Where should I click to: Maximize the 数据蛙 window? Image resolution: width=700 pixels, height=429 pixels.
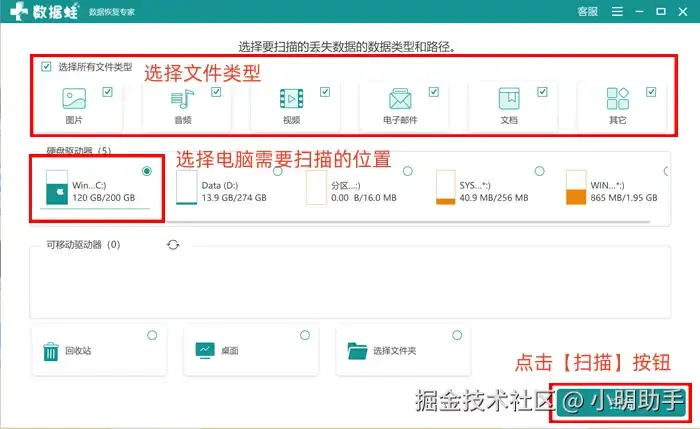tap(661, 11)
